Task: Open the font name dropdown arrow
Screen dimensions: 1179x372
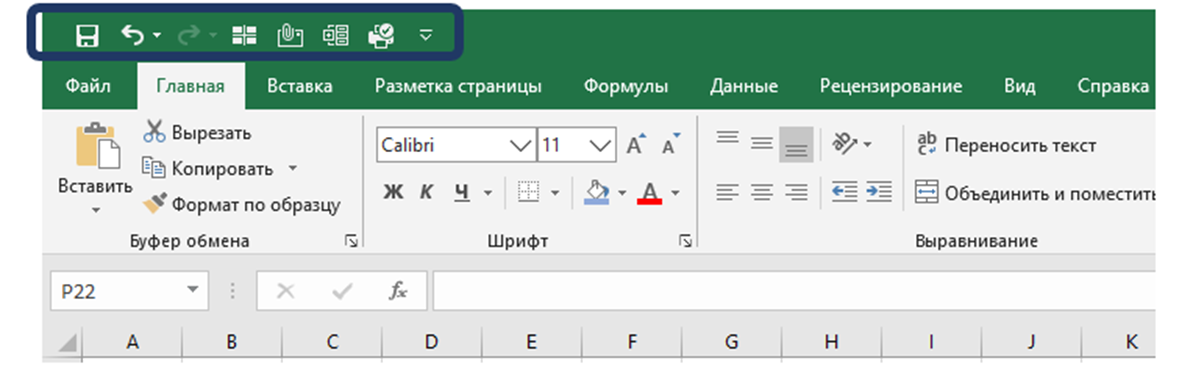Action: point(520,145)
